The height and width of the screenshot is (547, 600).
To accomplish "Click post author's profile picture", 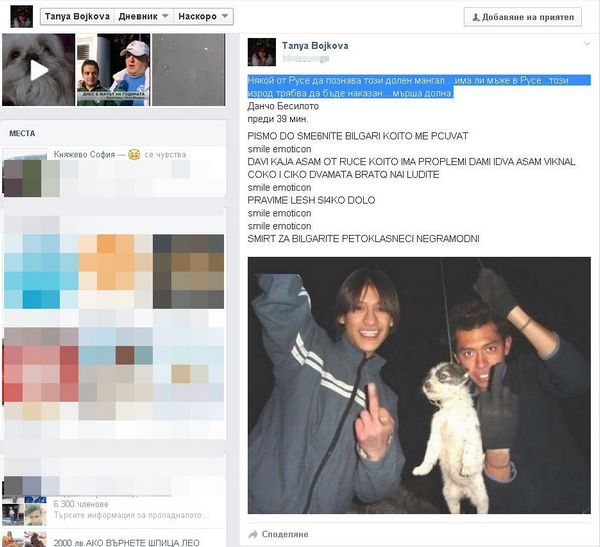I will tap(262, 52).
